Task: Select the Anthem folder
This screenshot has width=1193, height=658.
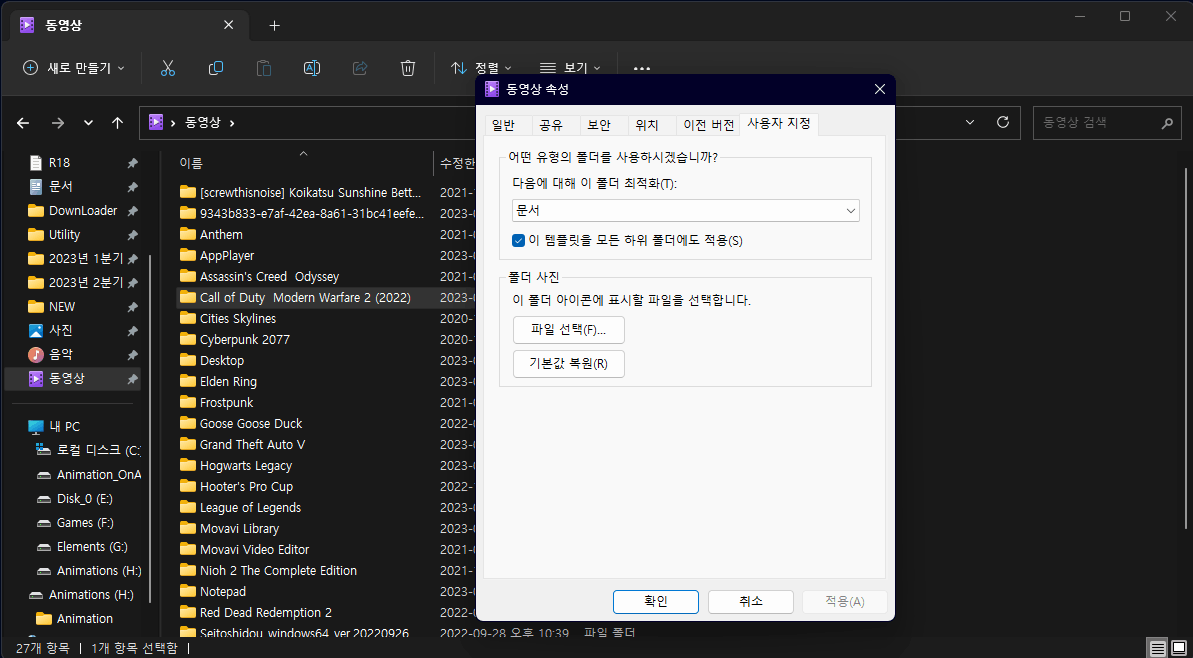Action: tap(211, 234)
